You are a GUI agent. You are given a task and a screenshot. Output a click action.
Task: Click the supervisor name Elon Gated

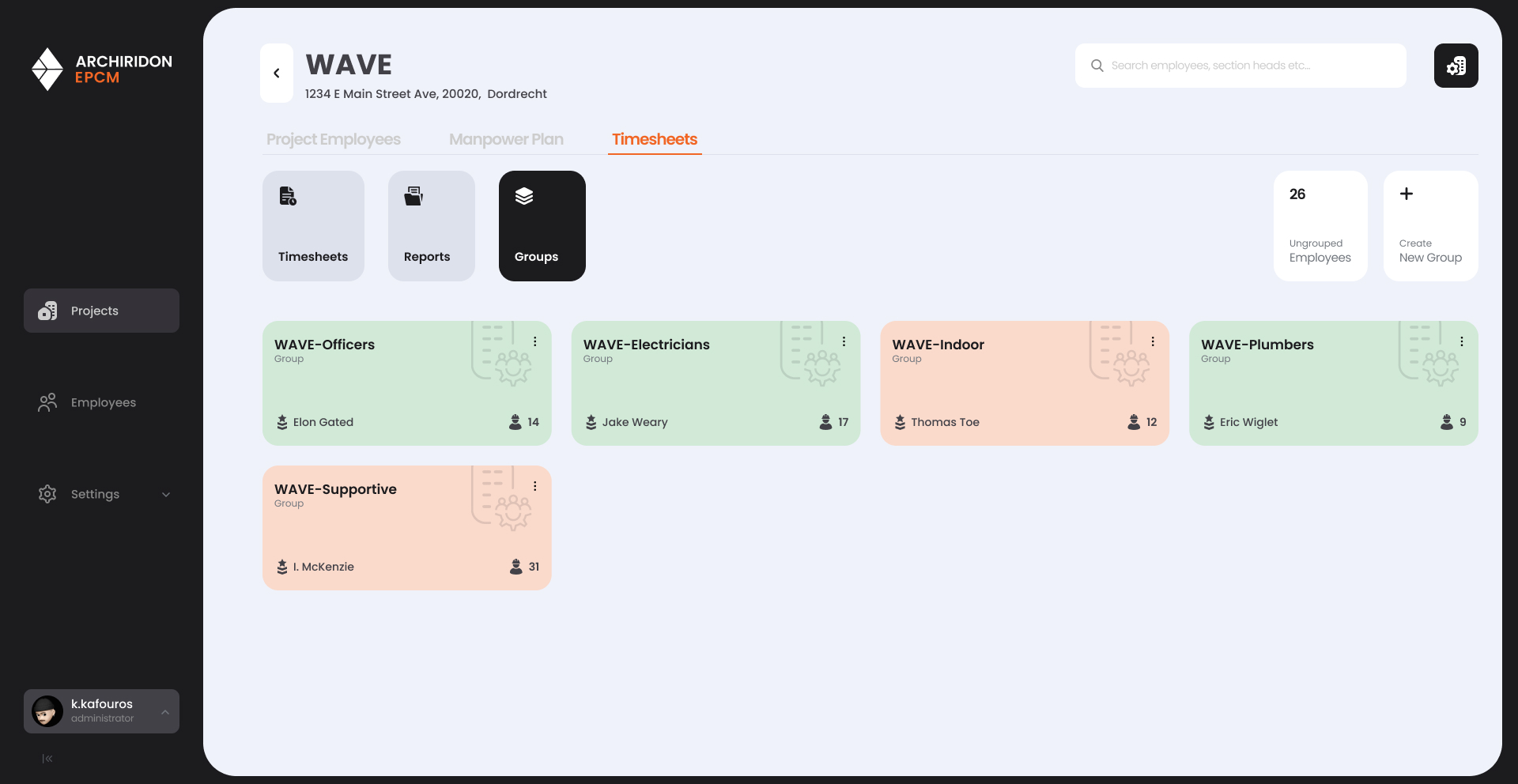click(x=323, y=422)
